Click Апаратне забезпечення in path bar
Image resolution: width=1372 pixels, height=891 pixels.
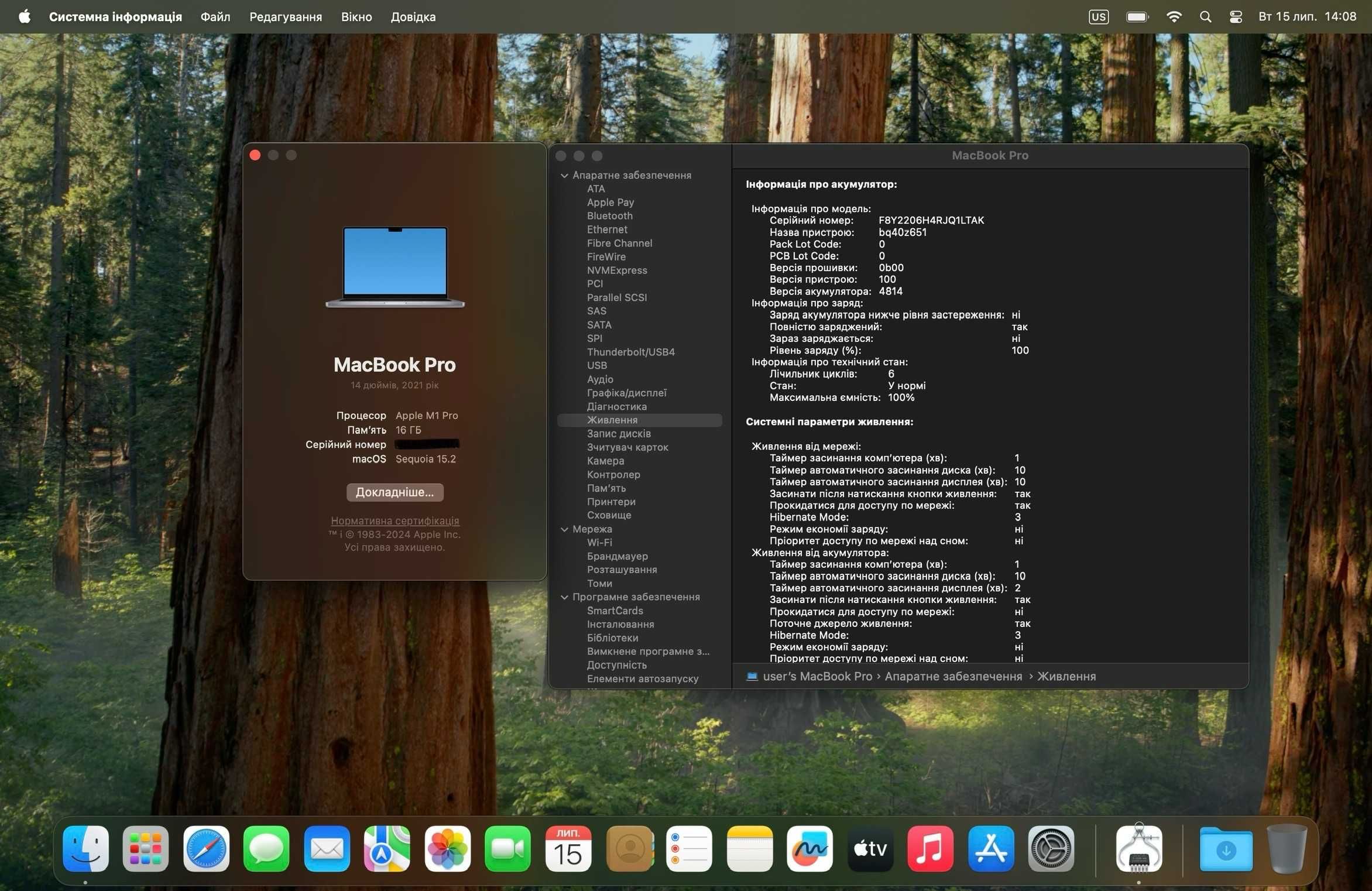[x=953, y=676]
